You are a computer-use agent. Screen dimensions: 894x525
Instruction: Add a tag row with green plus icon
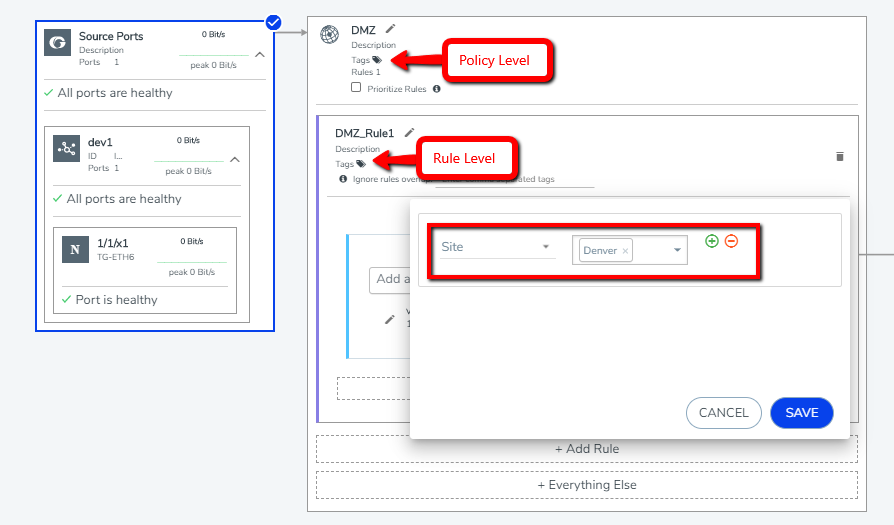tap(712, 241)
